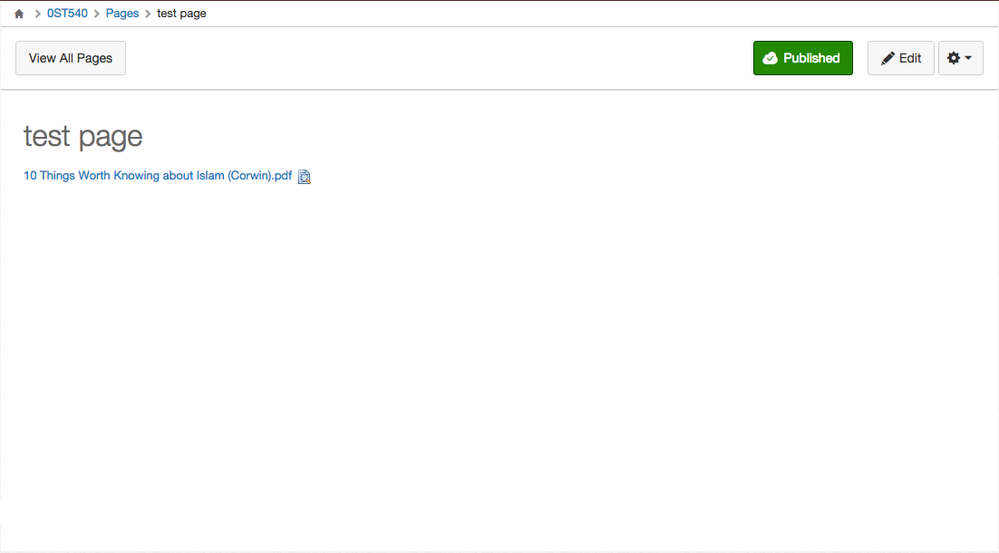Click the chevron between Pages and test page

point(148,14)
